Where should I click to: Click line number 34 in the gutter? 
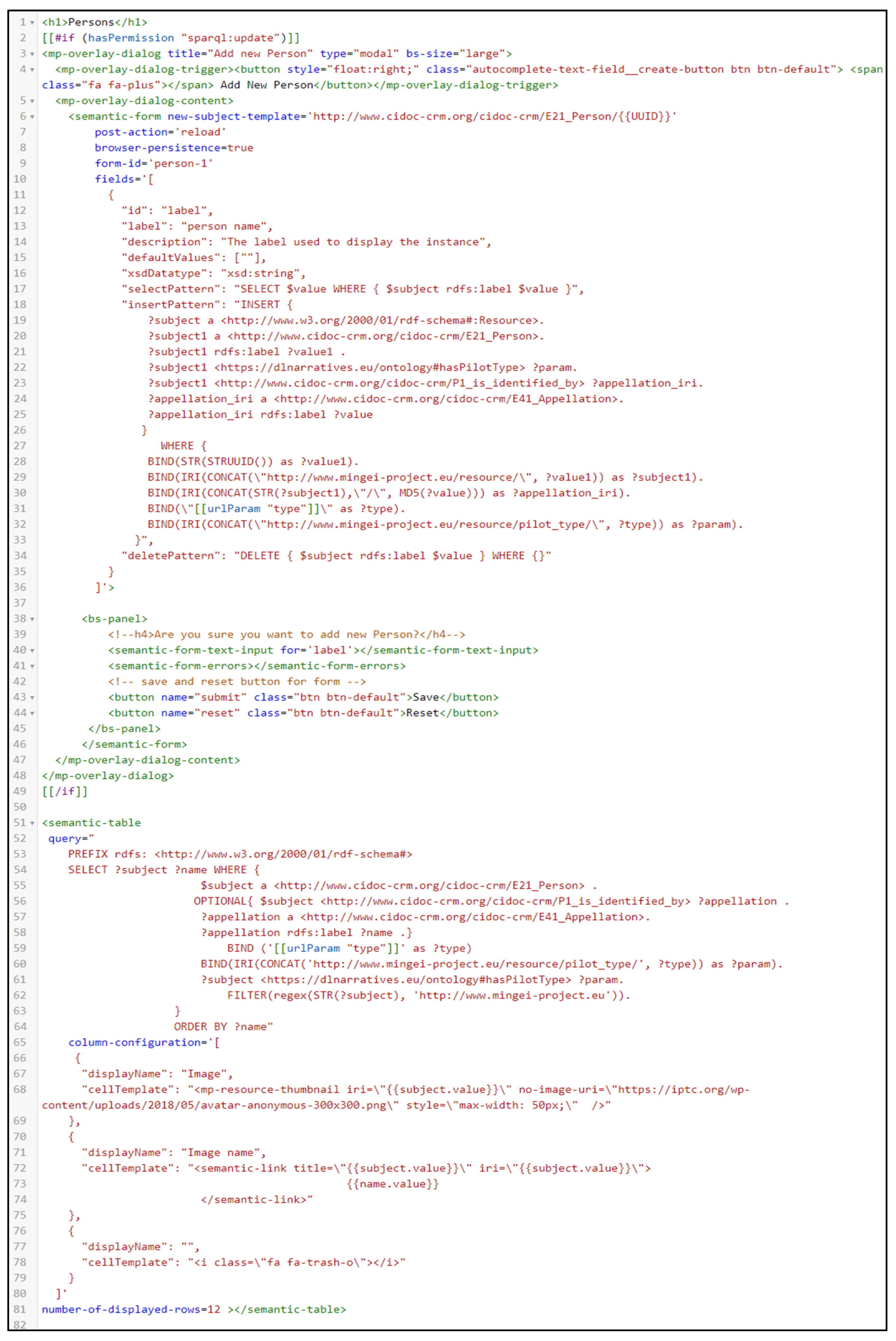[20, 555]
